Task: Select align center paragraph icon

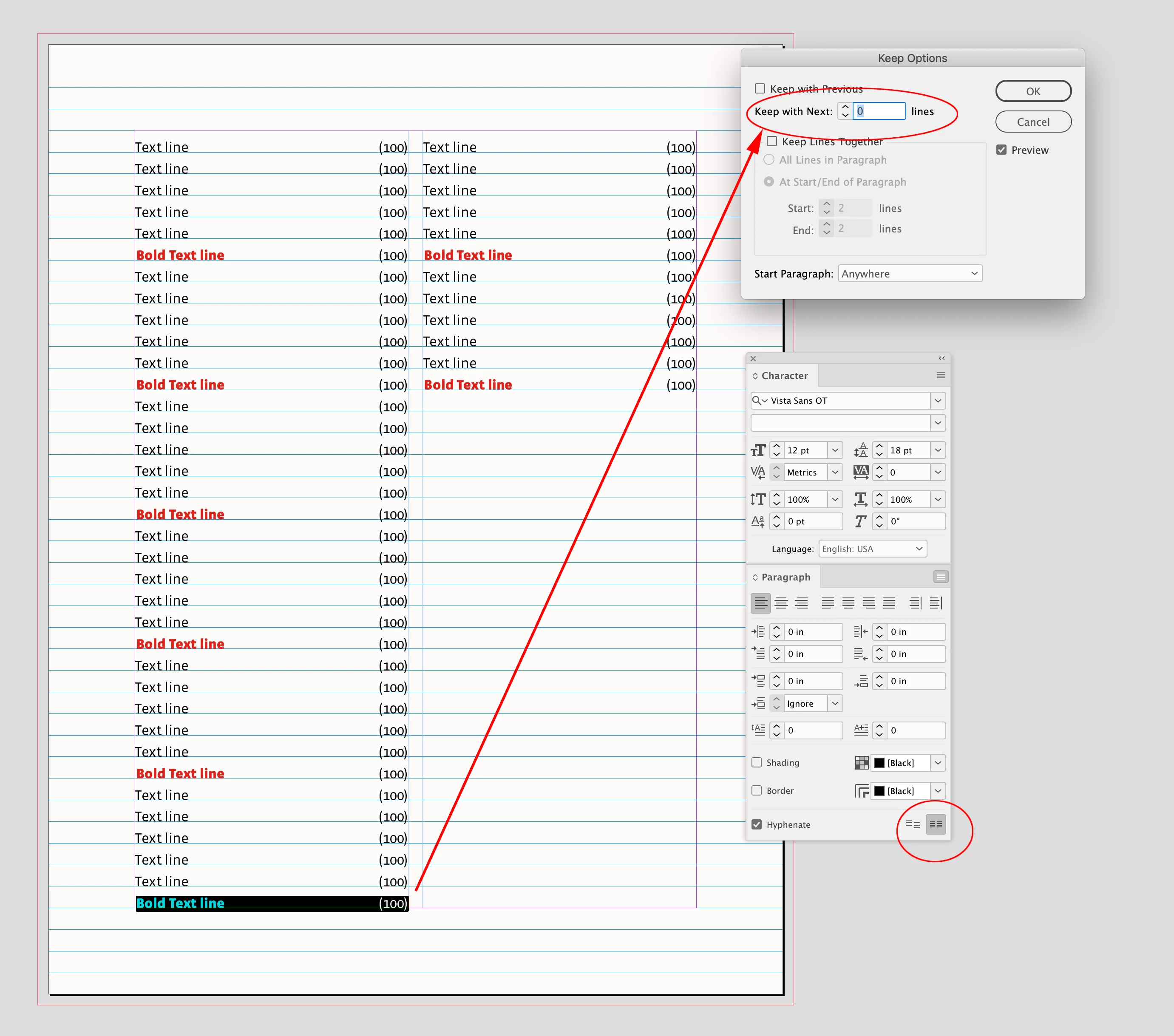Action: pos(781,603)
